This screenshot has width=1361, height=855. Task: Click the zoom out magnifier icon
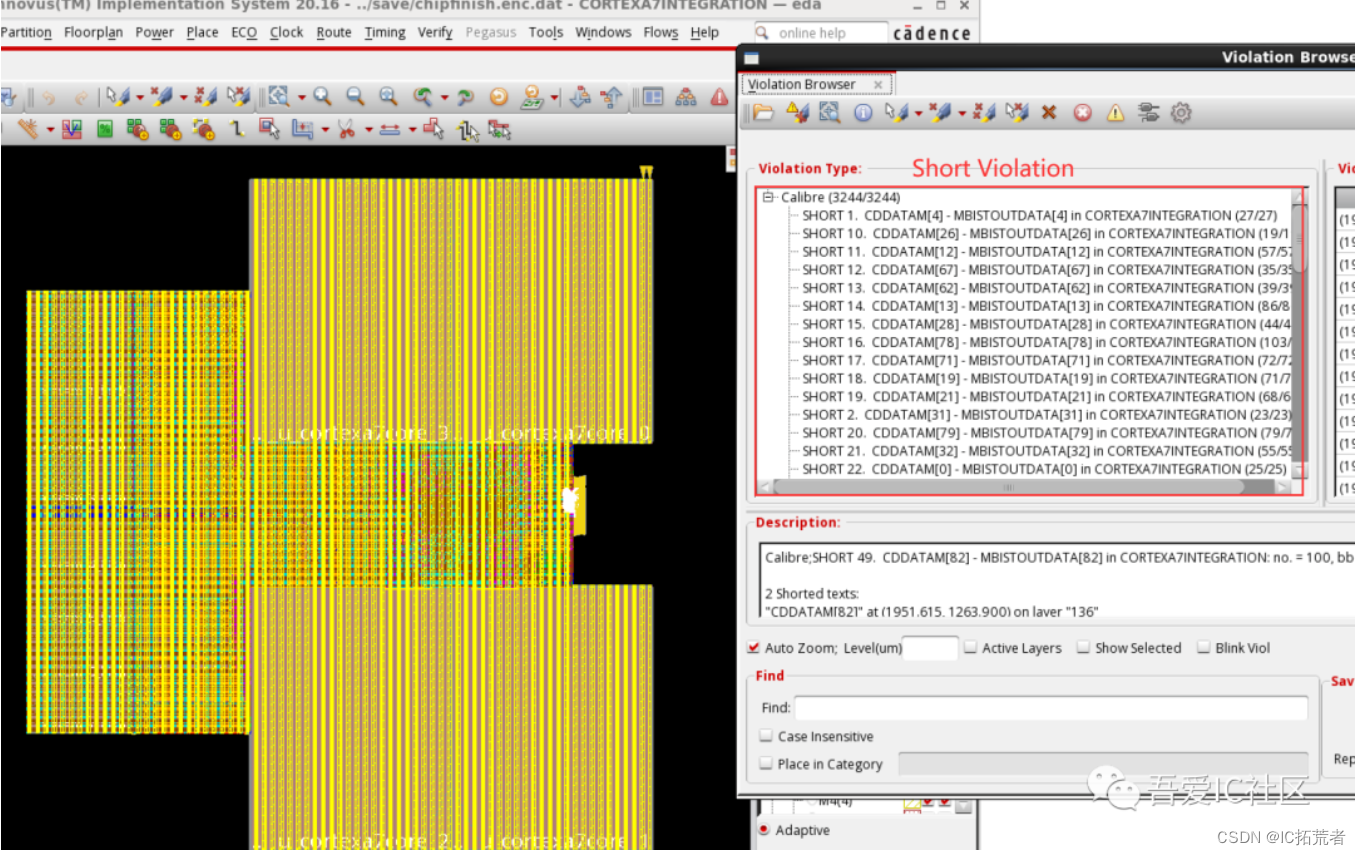(356, 97)
